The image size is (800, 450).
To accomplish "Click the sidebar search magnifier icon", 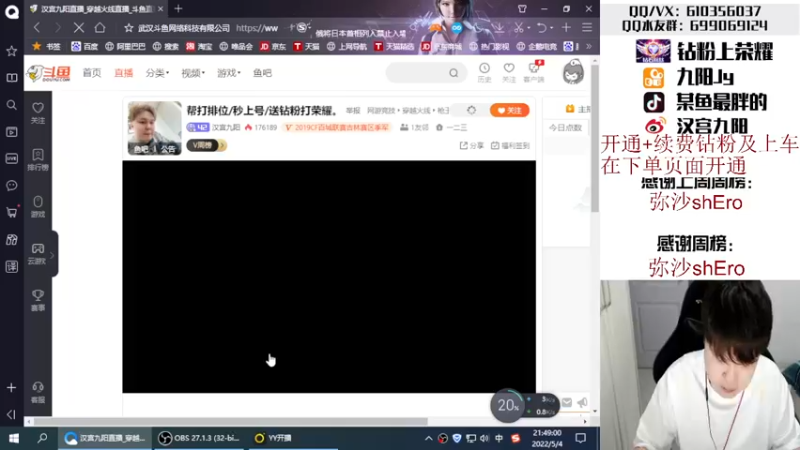I will [x=11, y=105].
